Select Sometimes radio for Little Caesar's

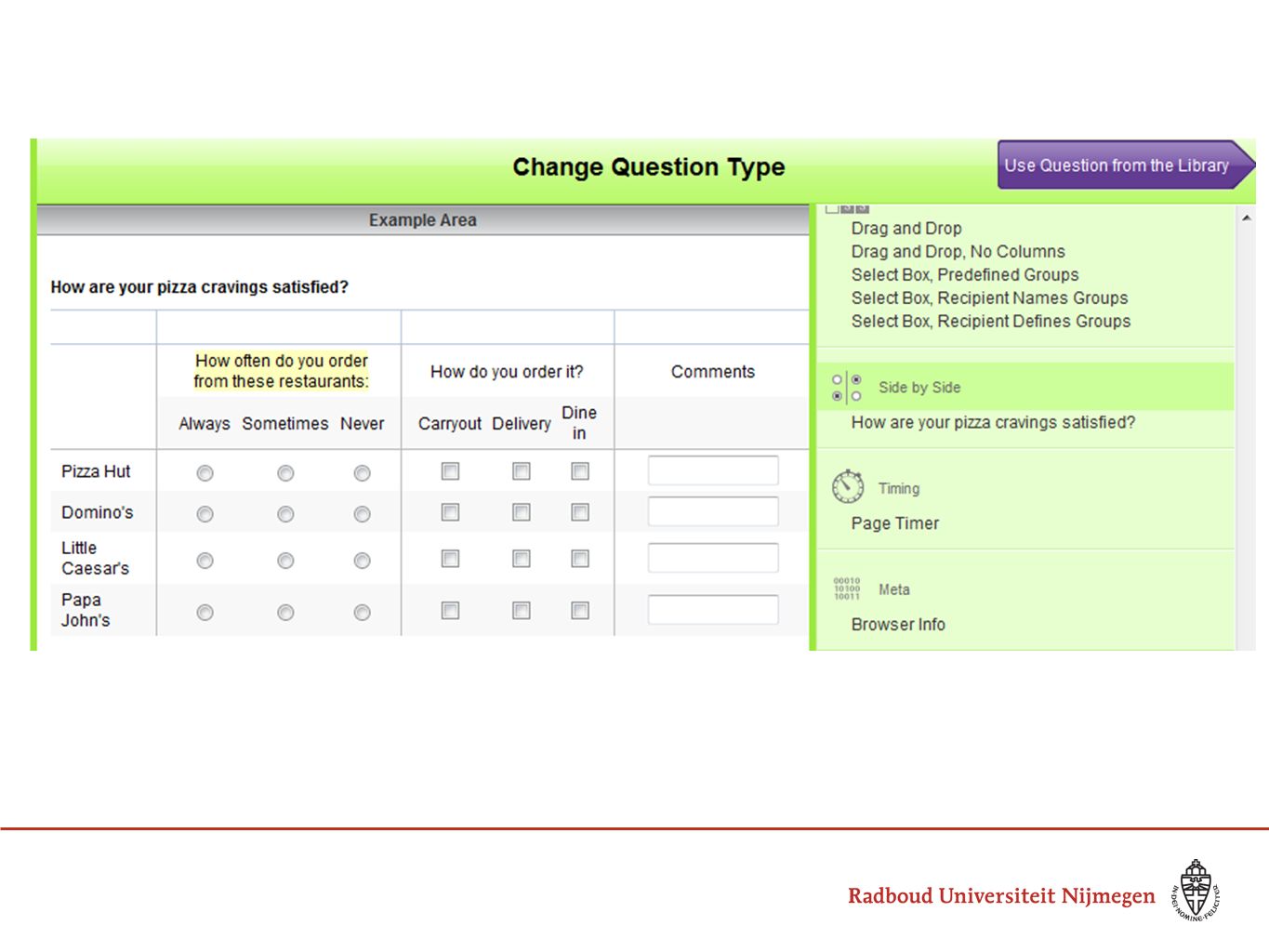pos(285,561)
